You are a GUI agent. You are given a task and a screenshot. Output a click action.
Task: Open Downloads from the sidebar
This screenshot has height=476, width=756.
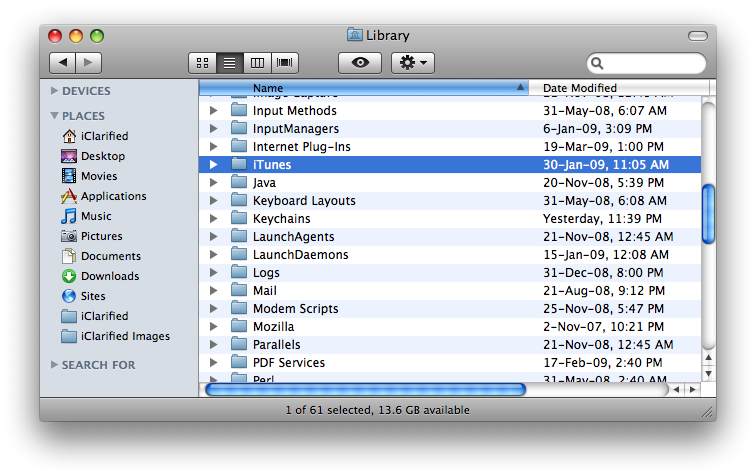[109, 276]
